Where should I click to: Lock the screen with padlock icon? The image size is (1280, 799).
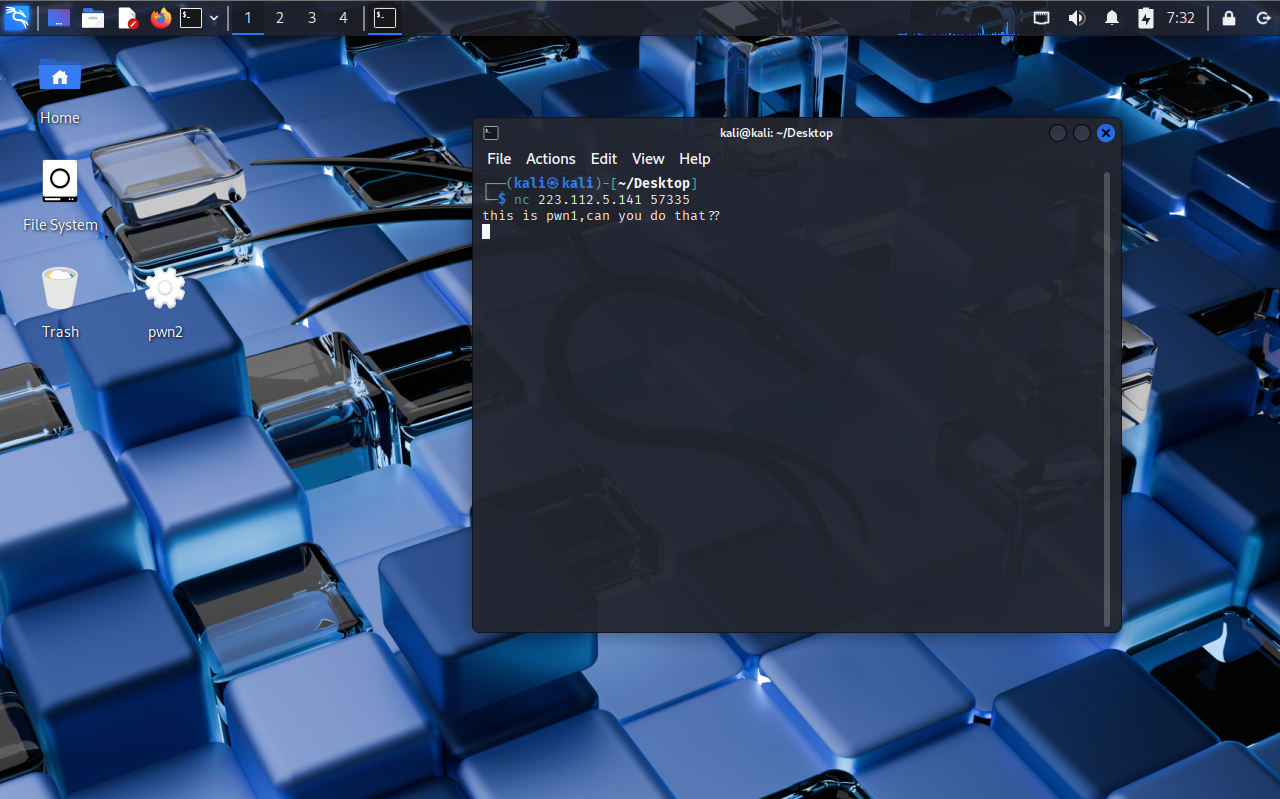point(1229,18)
